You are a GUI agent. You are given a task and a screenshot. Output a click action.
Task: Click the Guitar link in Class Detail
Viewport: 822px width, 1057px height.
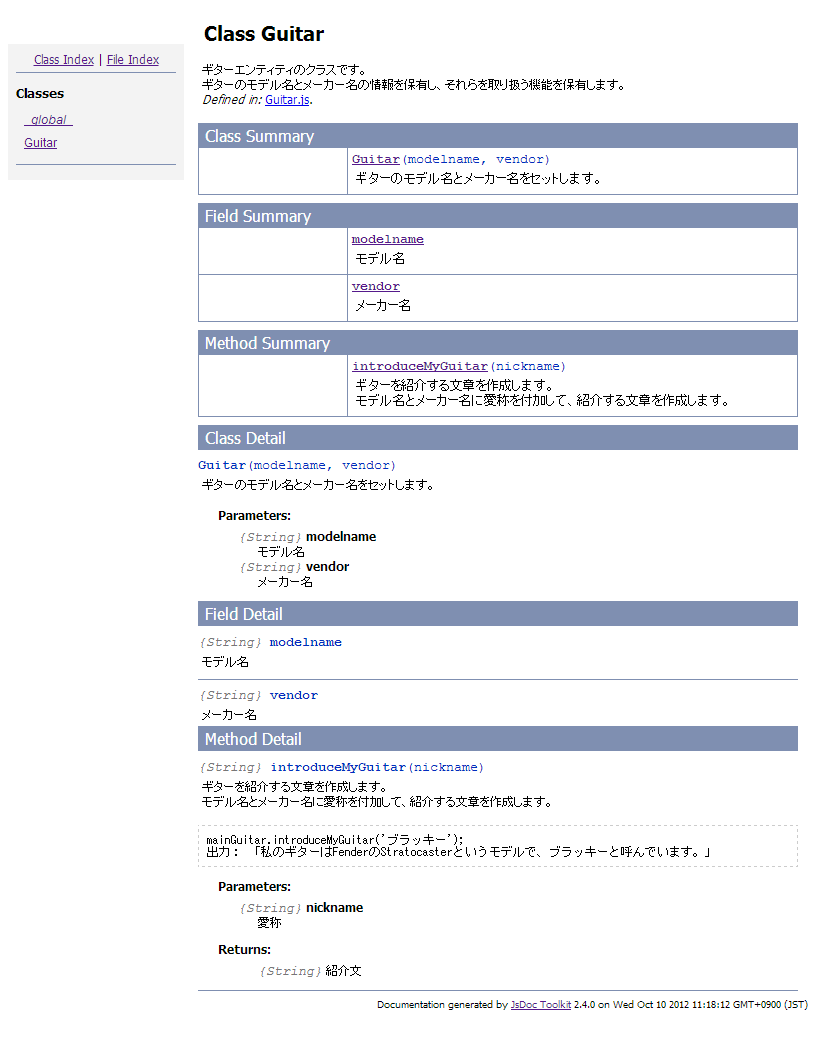221,465
